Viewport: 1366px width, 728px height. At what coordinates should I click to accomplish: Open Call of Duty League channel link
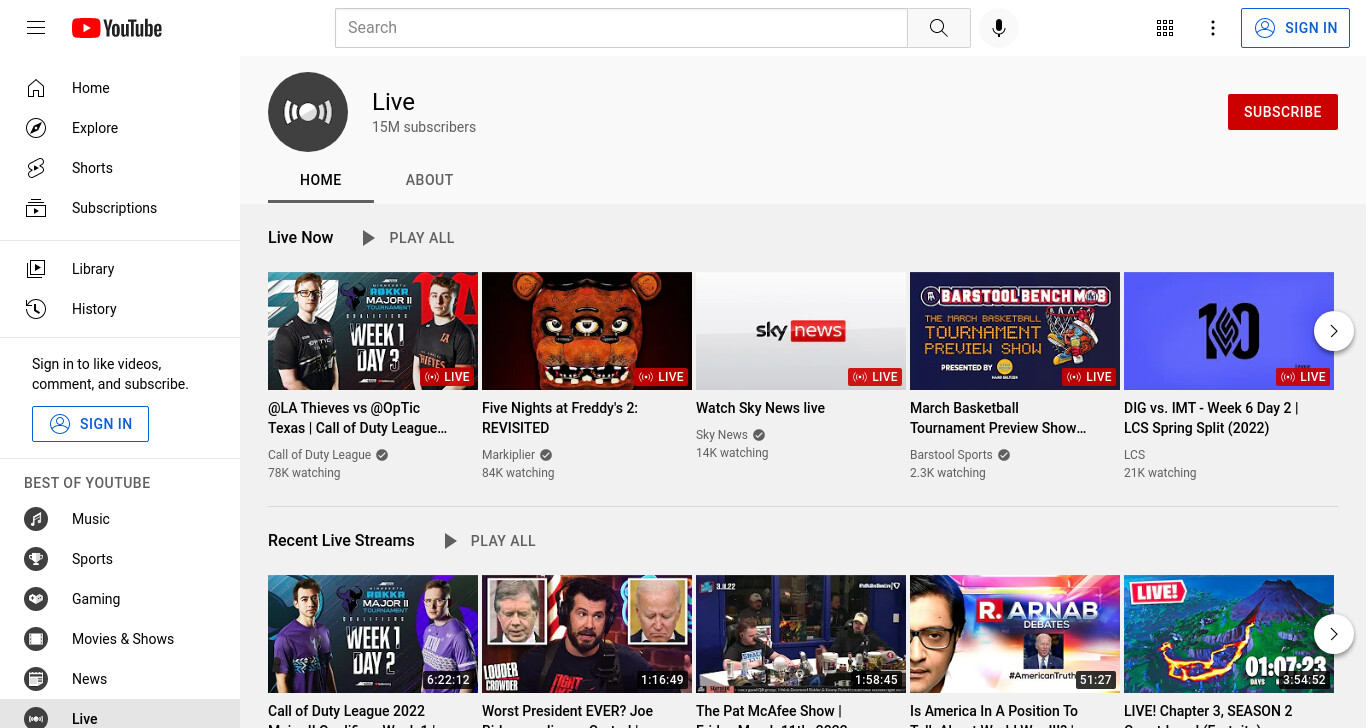pos(319,455)
